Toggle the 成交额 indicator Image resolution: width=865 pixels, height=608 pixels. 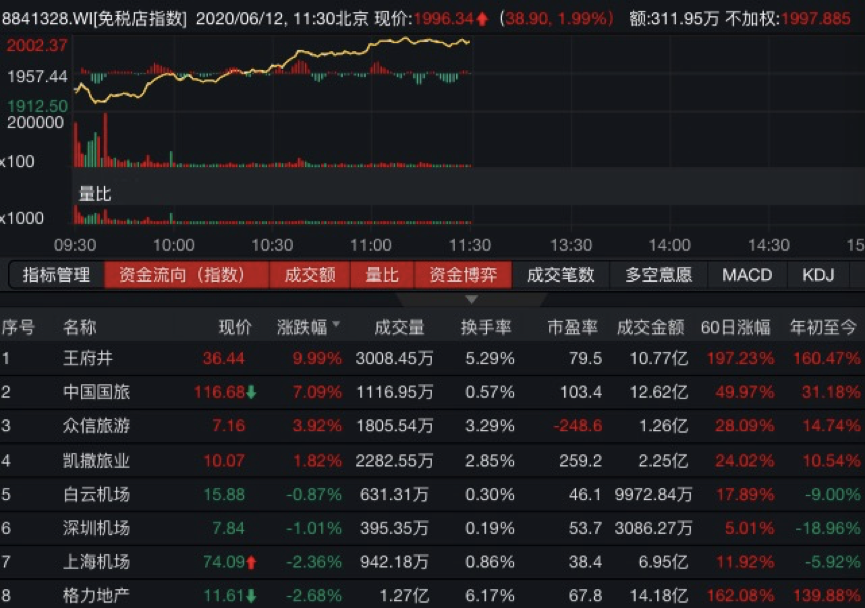click(309, 275)
